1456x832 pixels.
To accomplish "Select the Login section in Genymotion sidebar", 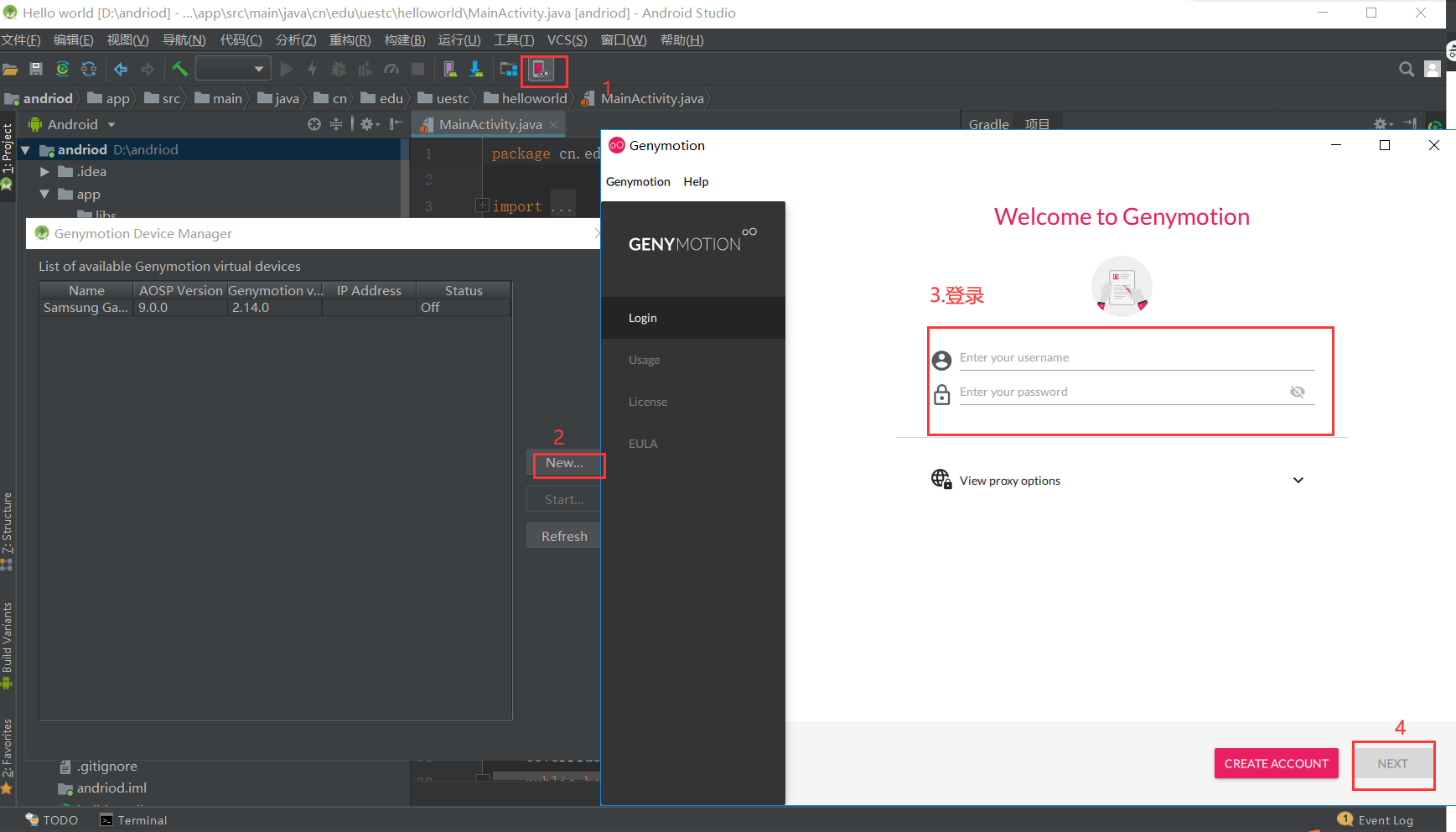I will [x=693, y=318].
